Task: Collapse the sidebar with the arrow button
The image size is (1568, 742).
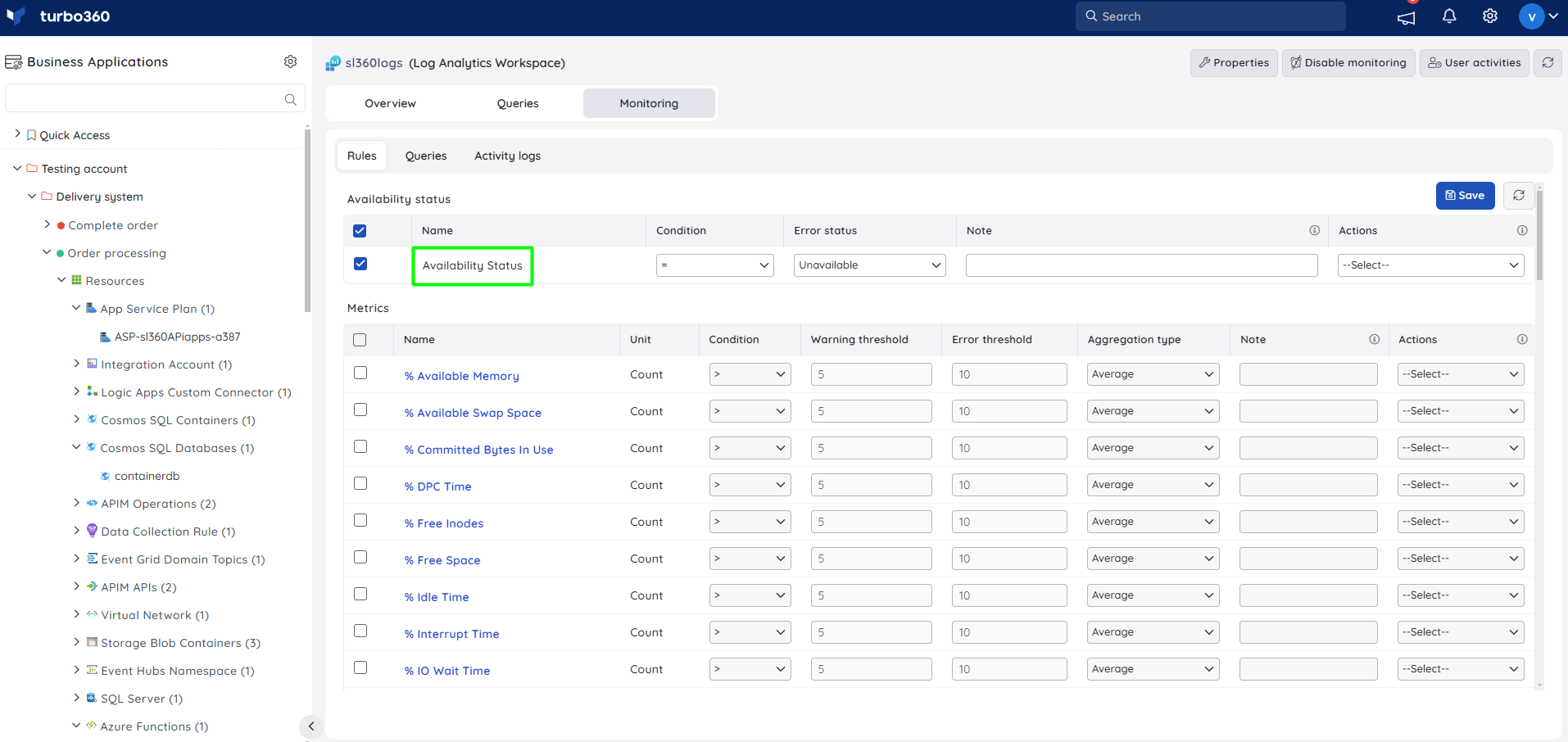Action: 311,726
